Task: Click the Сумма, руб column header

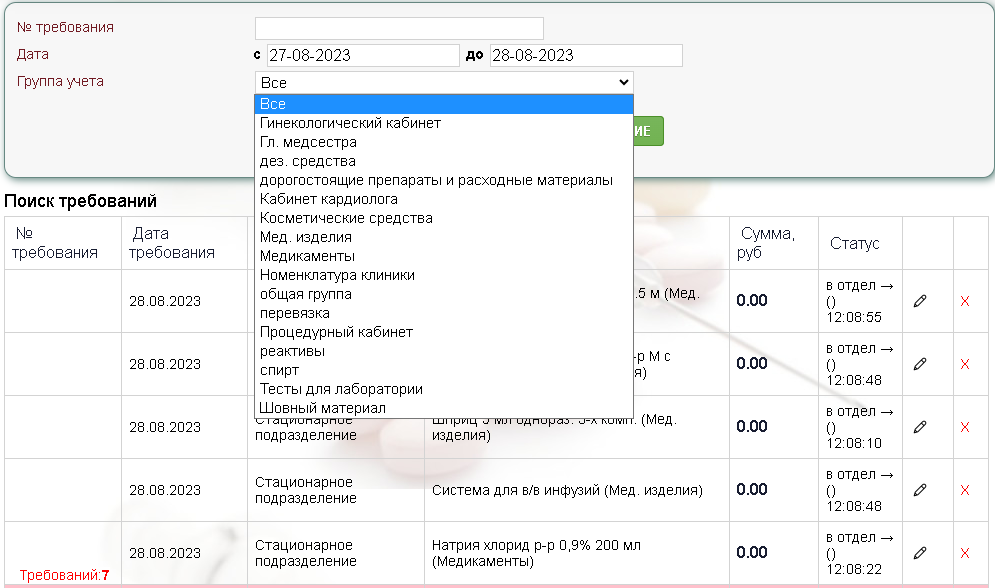Action: 774,243
